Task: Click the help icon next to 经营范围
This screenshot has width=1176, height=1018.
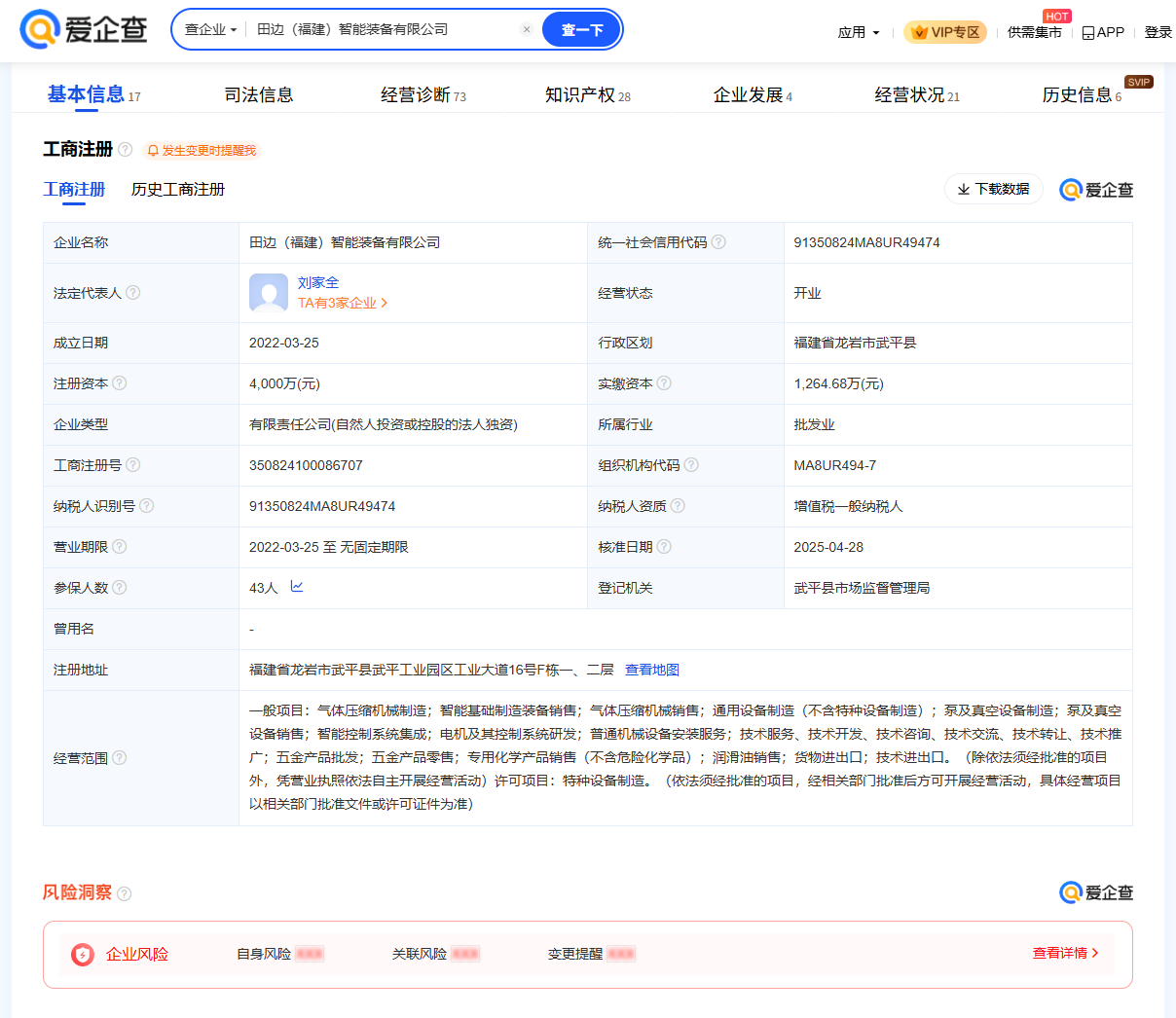Action: point(120,758)
